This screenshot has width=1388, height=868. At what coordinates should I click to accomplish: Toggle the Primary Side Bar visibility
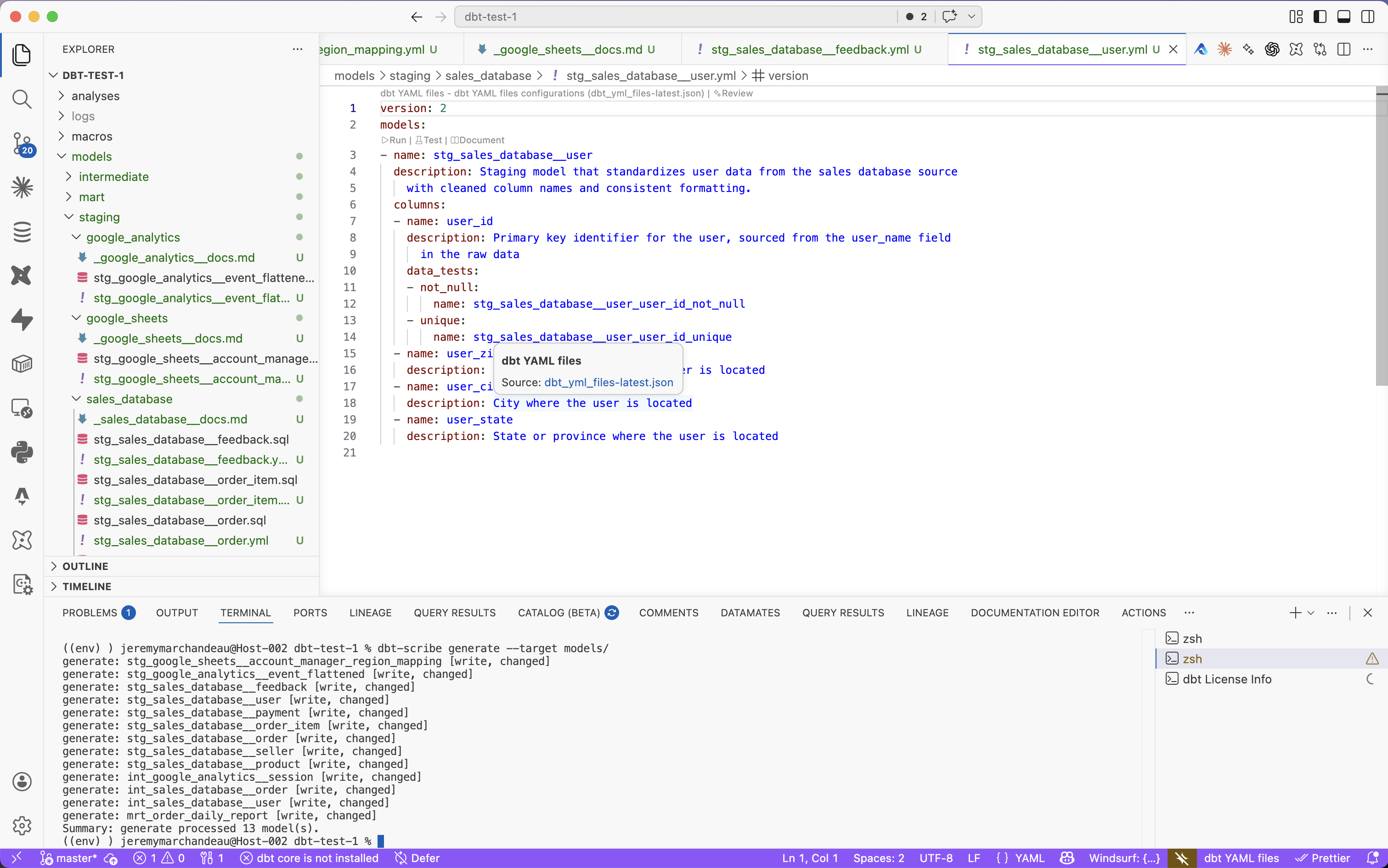pos(1320,17)
